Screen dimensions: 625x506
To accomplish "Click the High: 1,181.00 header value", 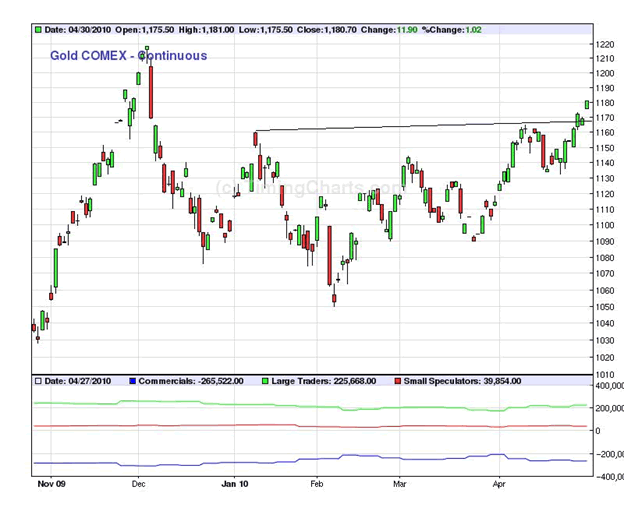I will tap(209, 30).
